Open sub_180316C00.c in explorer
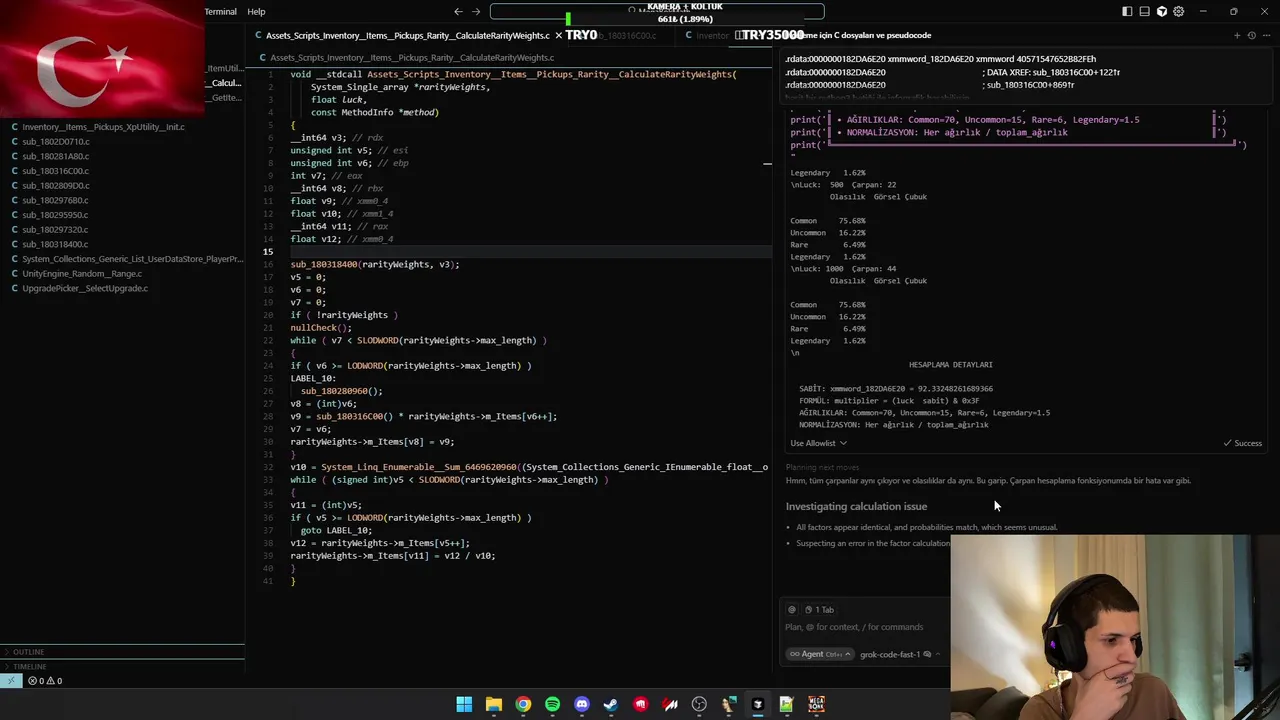Screen dimensions: 1280x720 pyautogui.click(x=56, y=171)
